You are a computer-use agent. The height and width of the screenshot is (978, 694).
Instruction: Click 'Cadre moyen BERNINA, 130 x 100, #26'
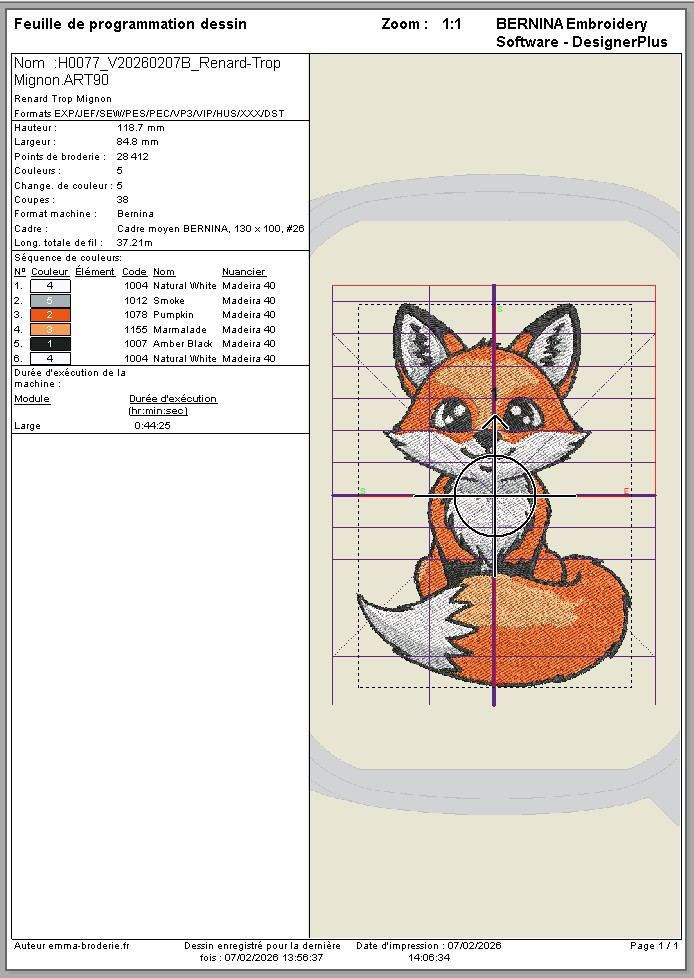point(211,228)
